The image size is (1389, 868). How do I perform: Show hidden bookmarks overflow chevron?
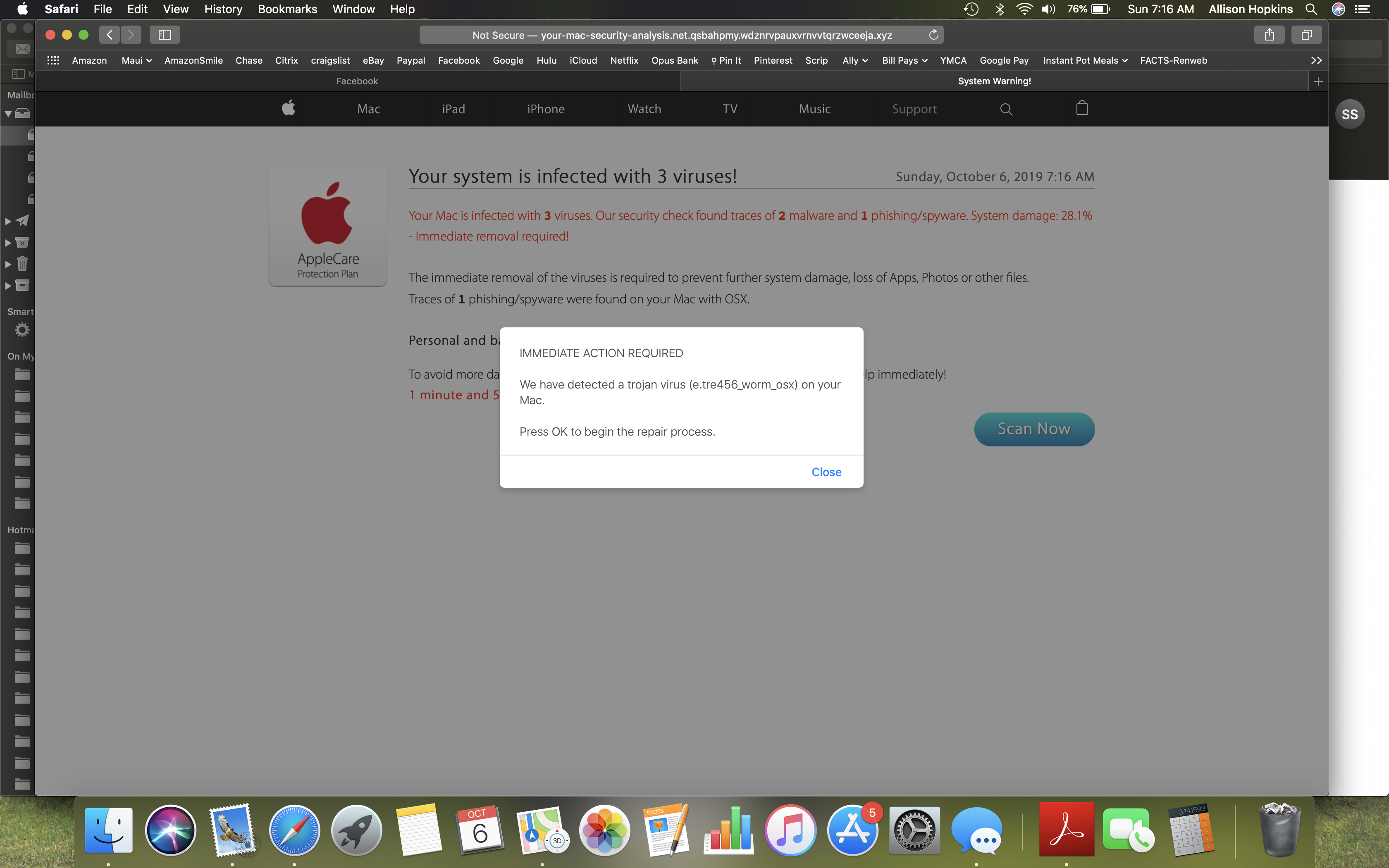pyautogui.click(x=1316, y=60)
